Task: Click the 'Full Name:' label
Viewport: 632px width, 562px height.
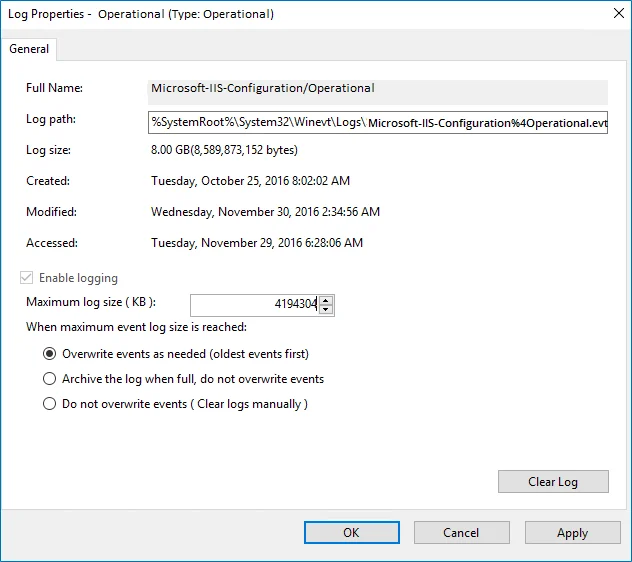Action: coord(54,88)
